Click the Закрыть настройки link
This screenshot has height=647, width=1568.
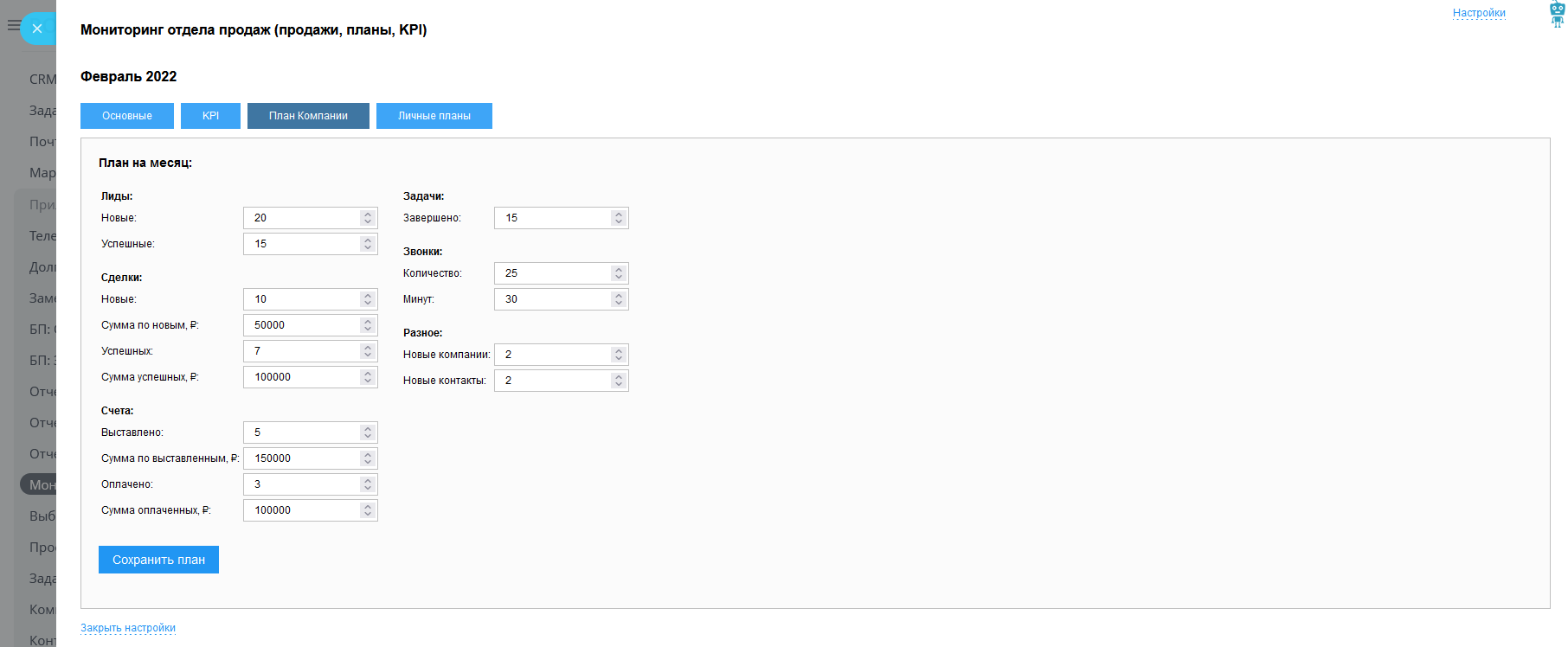point(128,628)
